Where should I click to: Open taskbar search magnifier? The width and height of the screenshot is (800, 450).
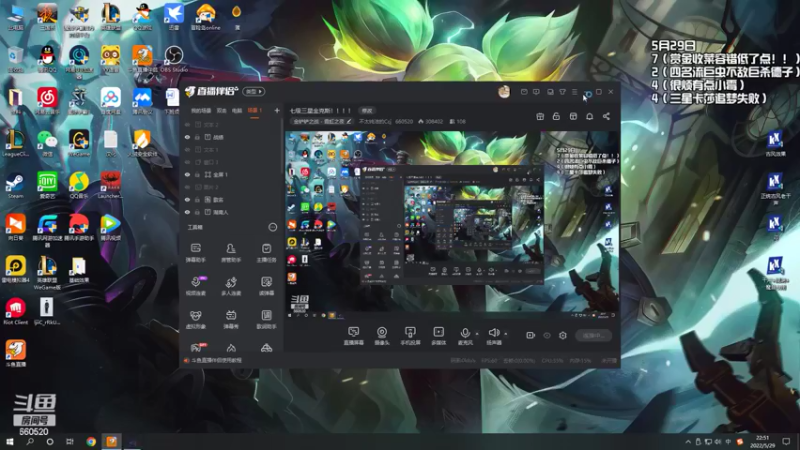30,441
